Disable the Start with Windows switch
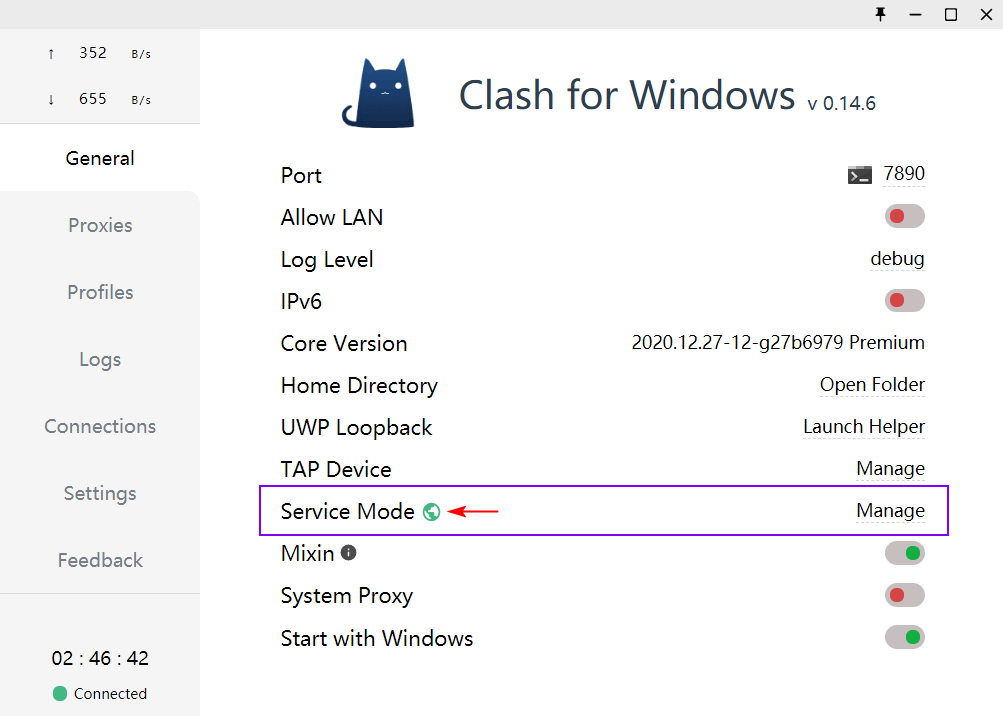1003x716 pixels. (x=904, y=637)
